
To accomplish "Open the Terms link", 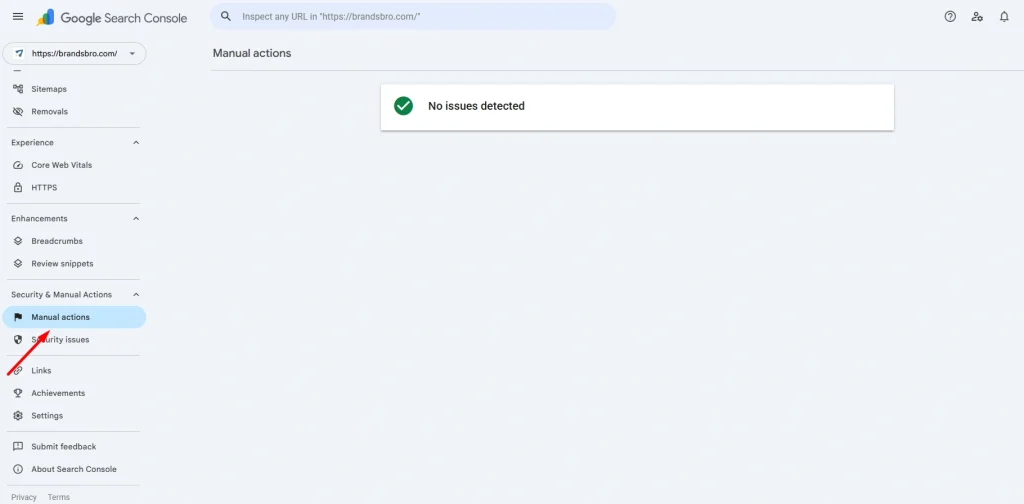I will (x=59, y=497).
